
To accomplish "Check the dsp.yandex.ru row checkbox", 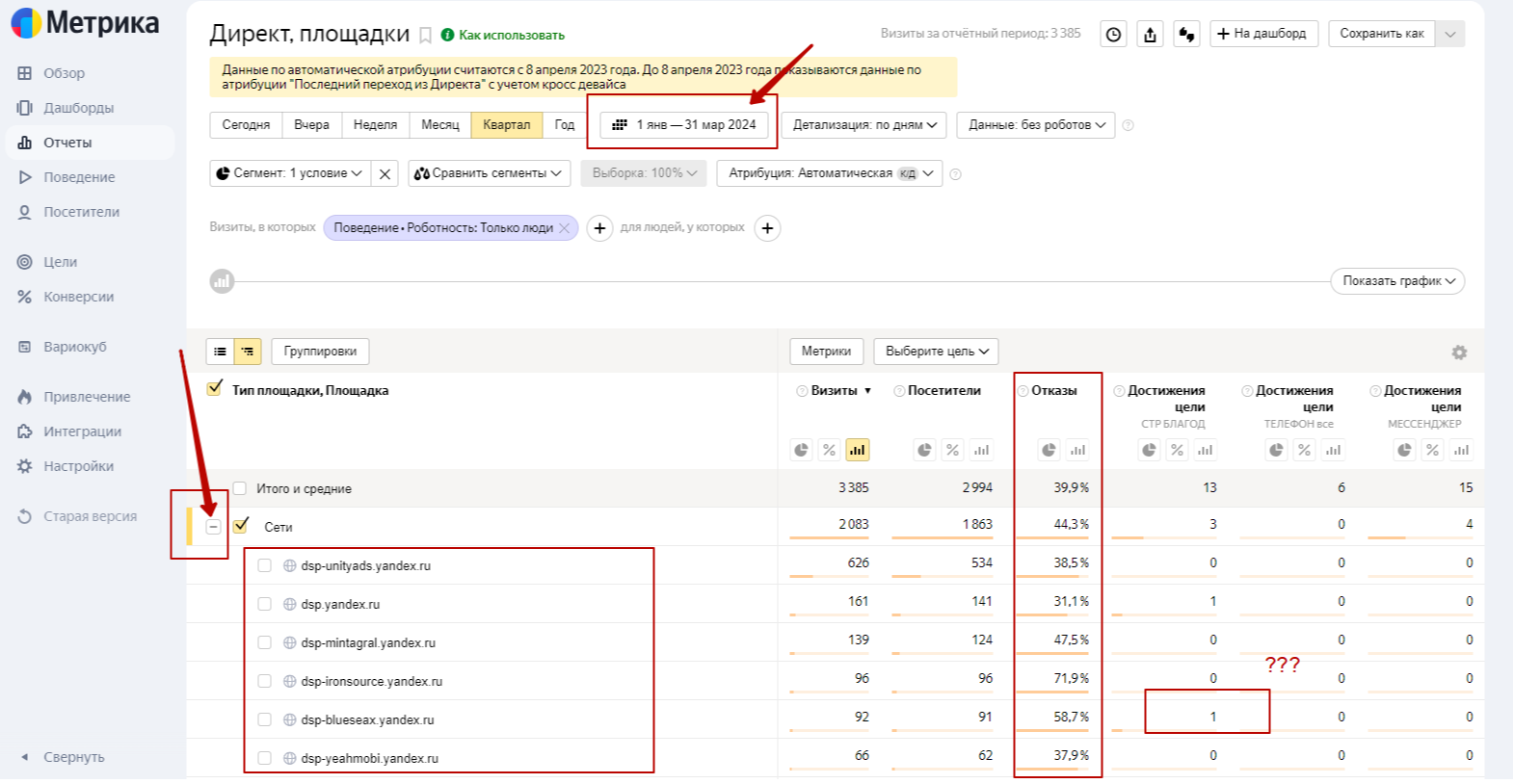I will 265,604.
